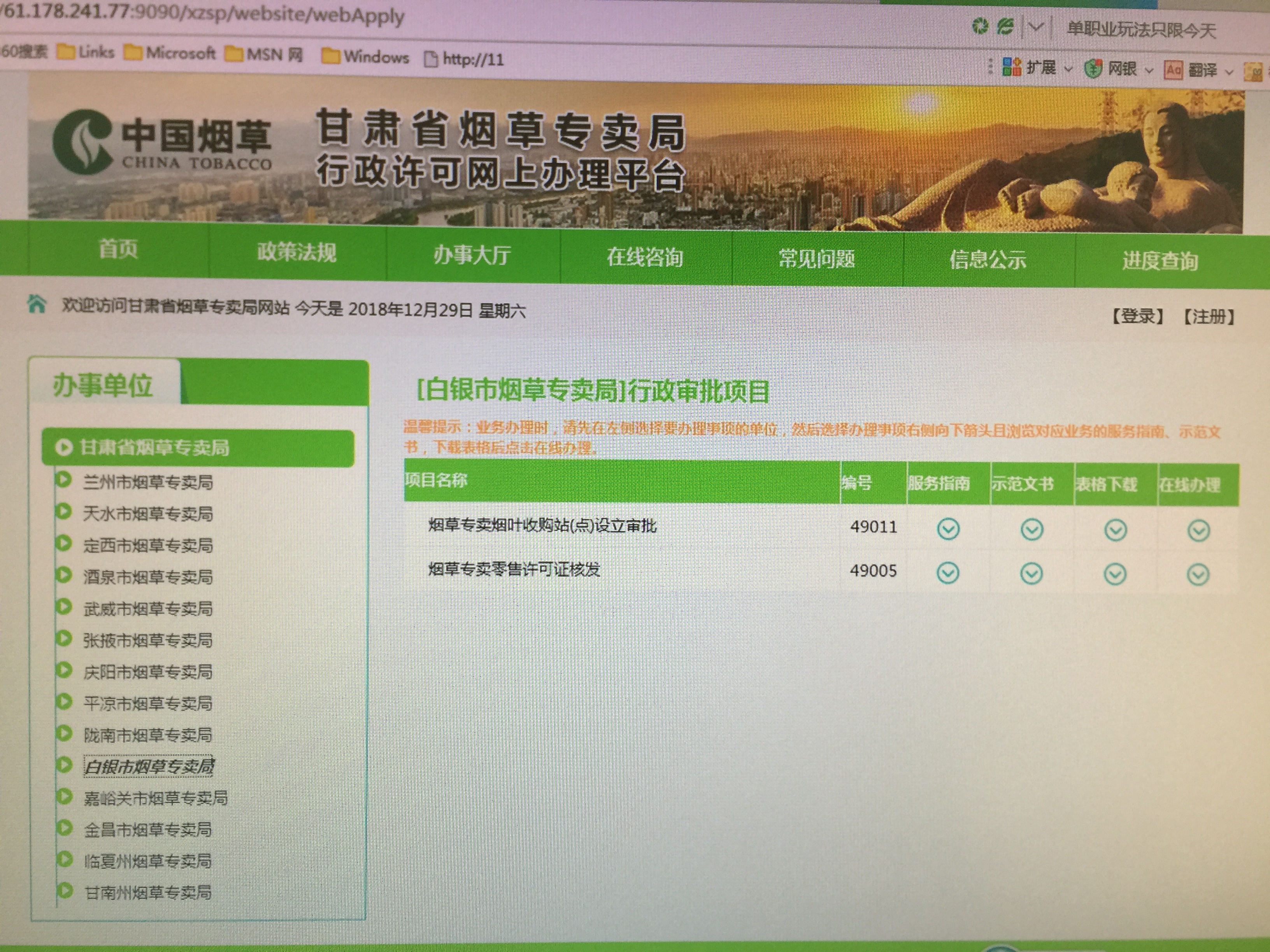Expand 在线办理 arrow for 烟草专卖零售许可证核发

1198,574
